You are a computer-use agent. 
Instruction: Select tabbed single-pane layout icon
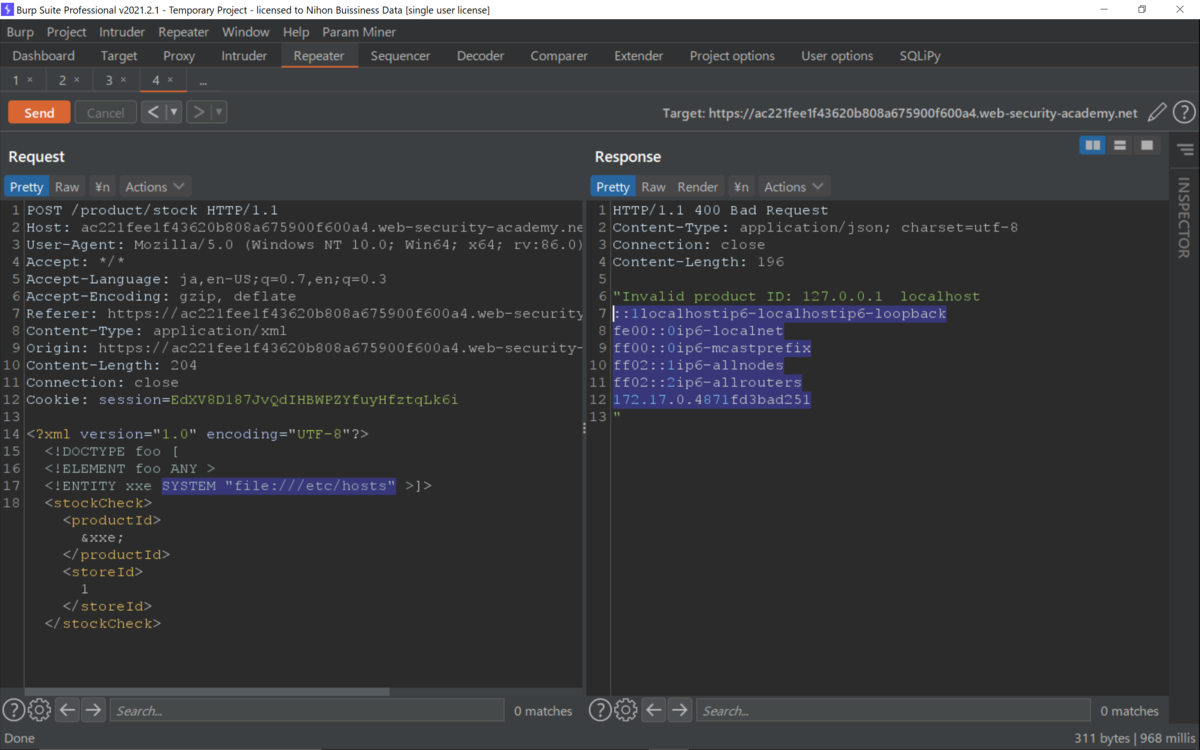click(1147, 146)
